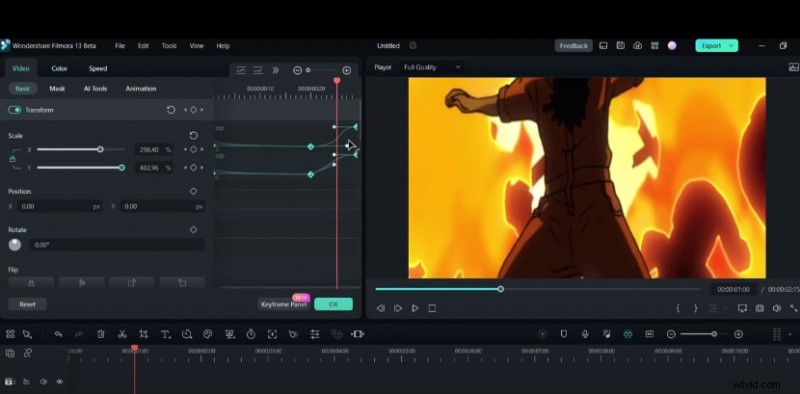Open the stopwatch duration tool

(x=251, y=334)
